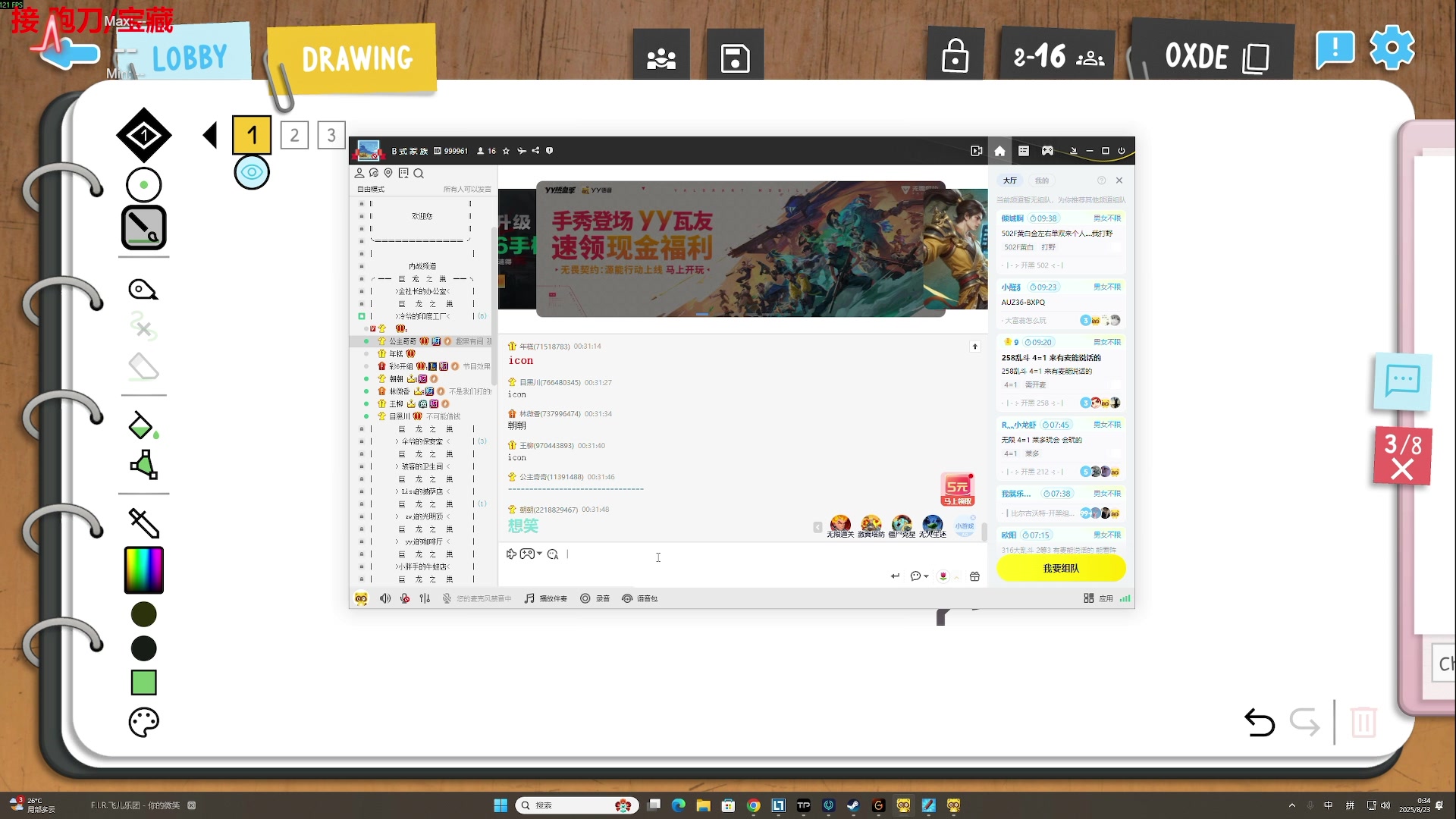Image resolution: width=1456 pixels, height=819 pixels.
Task: Open the gift box icon in YY chat
Action: pos(974,576)
